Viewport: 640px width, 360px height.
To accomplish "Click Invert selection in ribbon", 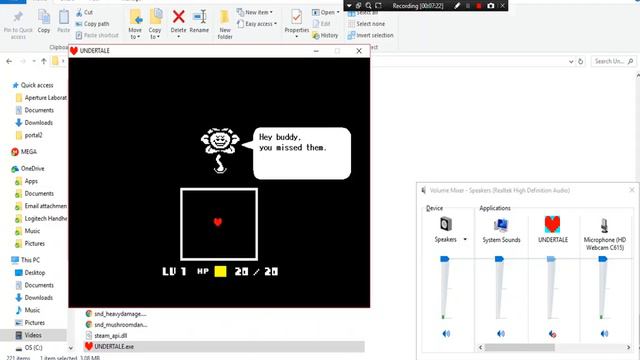I will point(371,36).
